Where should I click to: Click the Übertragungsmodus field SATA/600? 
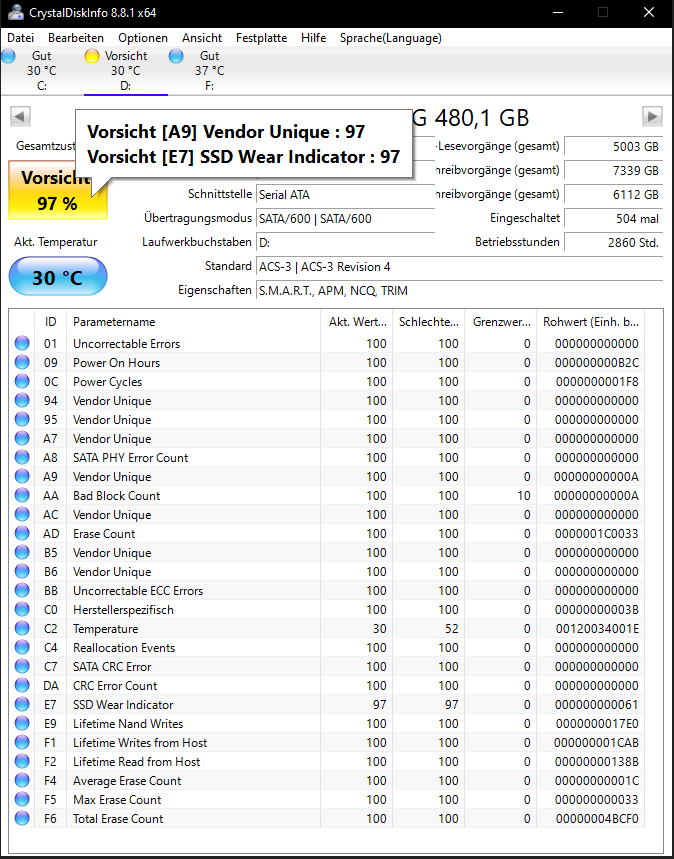pyautogui.click(x=345, y=219)
